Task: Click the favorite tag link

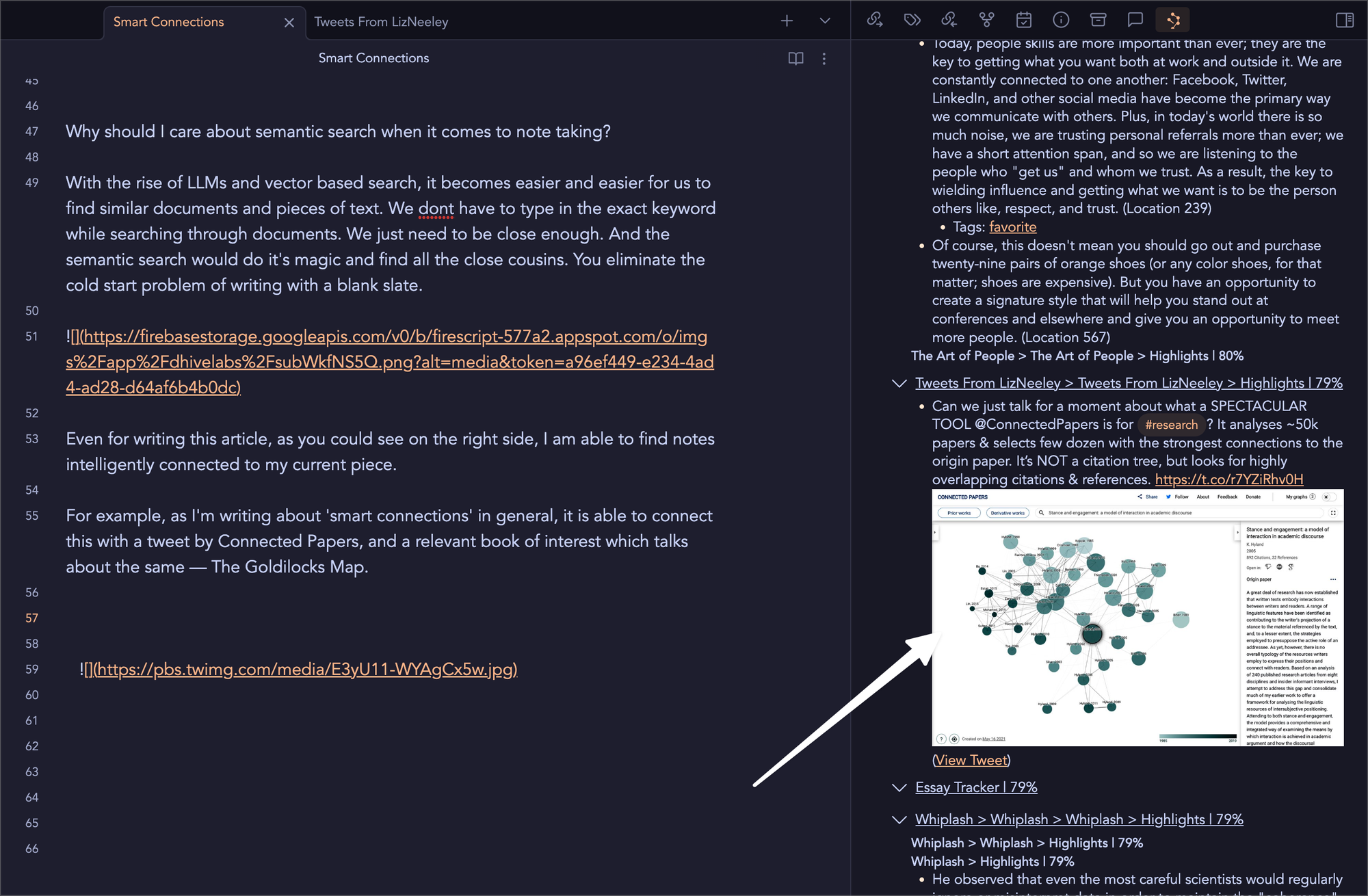Action: (1012, 227)
